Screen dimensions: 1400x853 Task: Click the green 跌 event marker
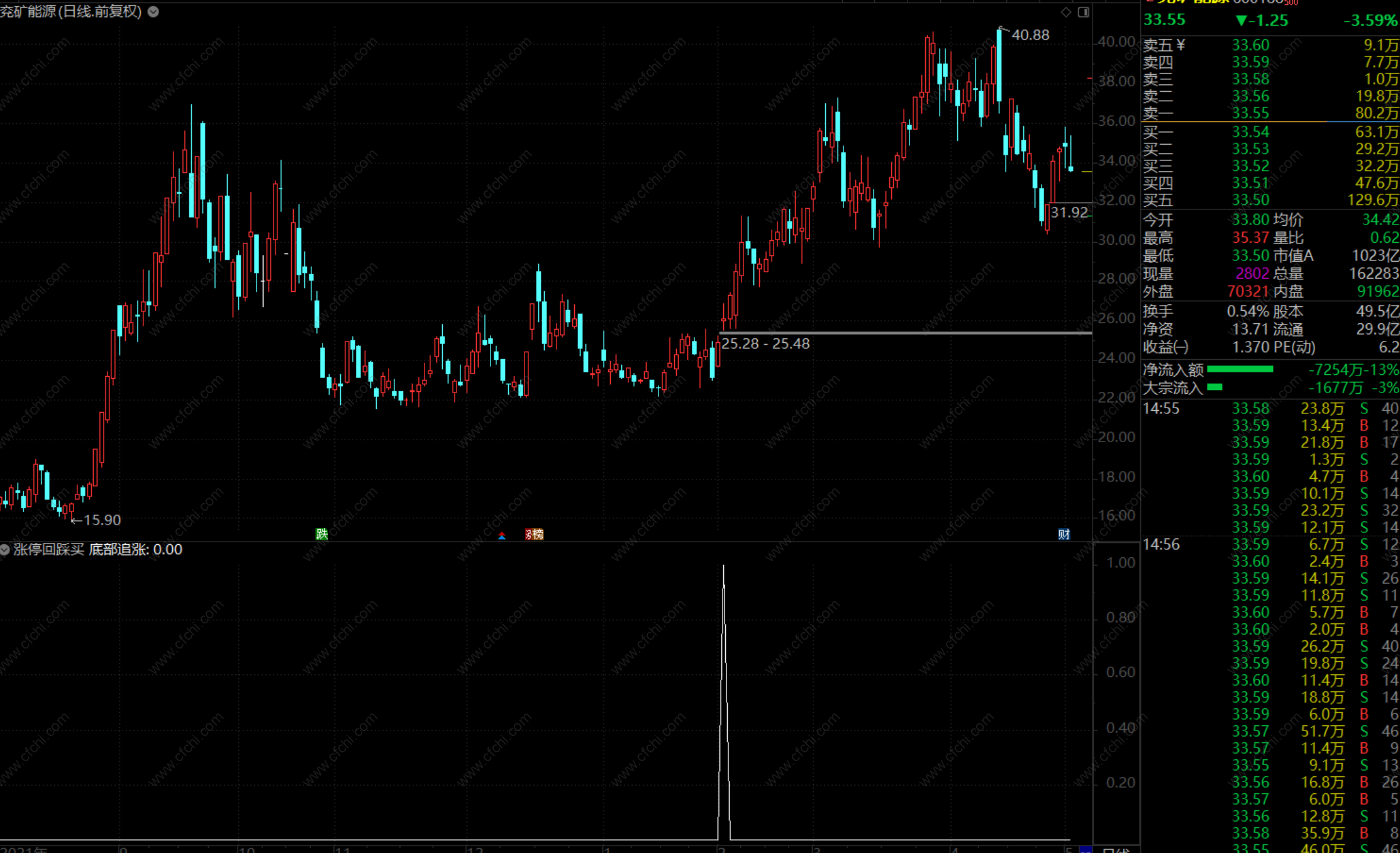pos(321,534)
